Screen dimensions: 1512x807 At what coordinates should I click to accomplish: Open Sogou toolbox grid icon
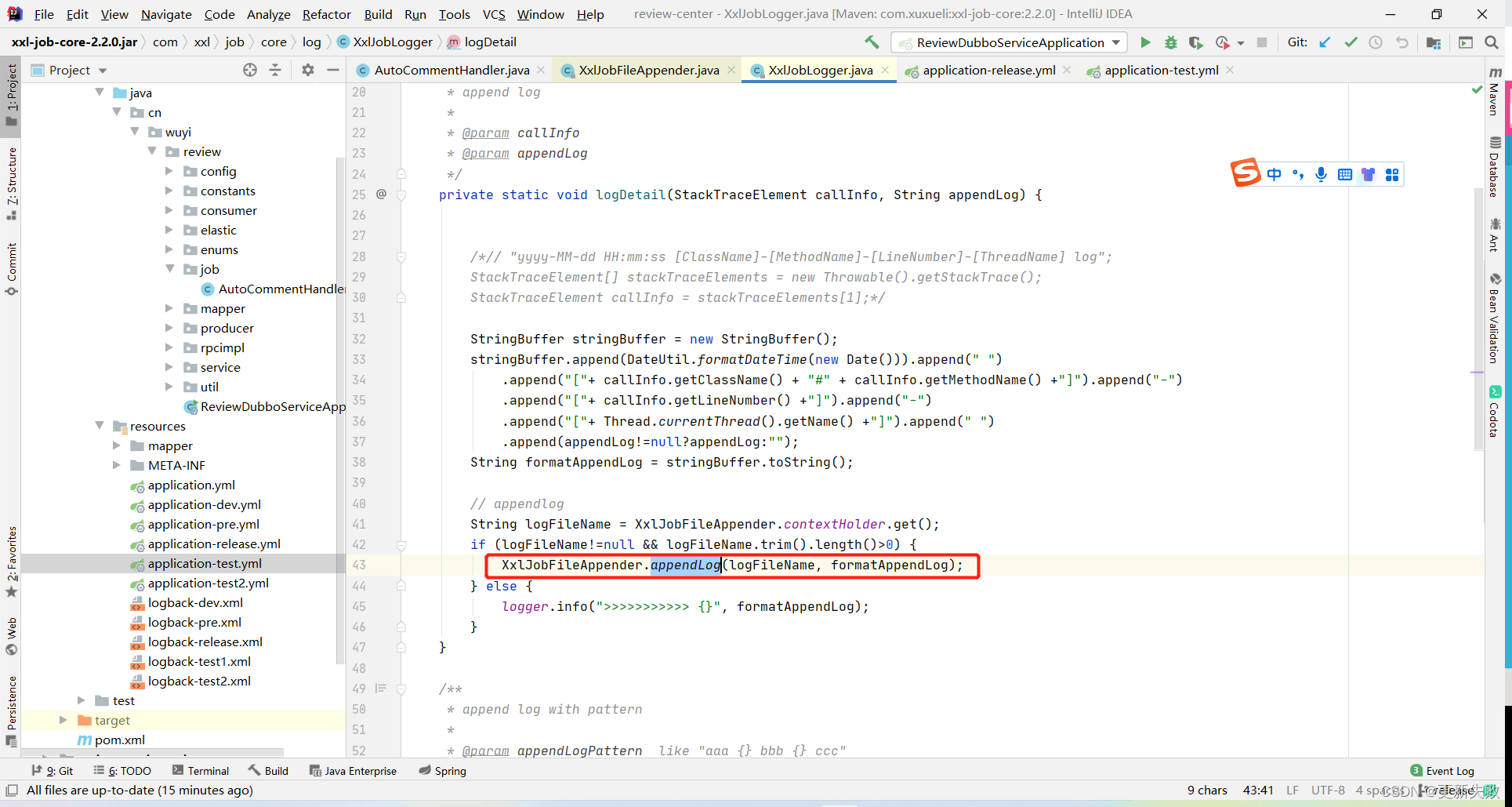[1392, 174]
